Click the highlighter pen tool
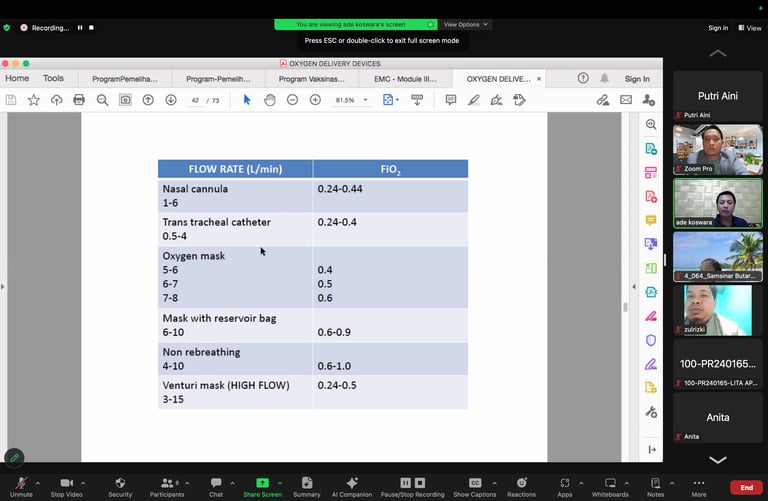The width and height of the screenshot is (768, 501). (x=474, y=100)
